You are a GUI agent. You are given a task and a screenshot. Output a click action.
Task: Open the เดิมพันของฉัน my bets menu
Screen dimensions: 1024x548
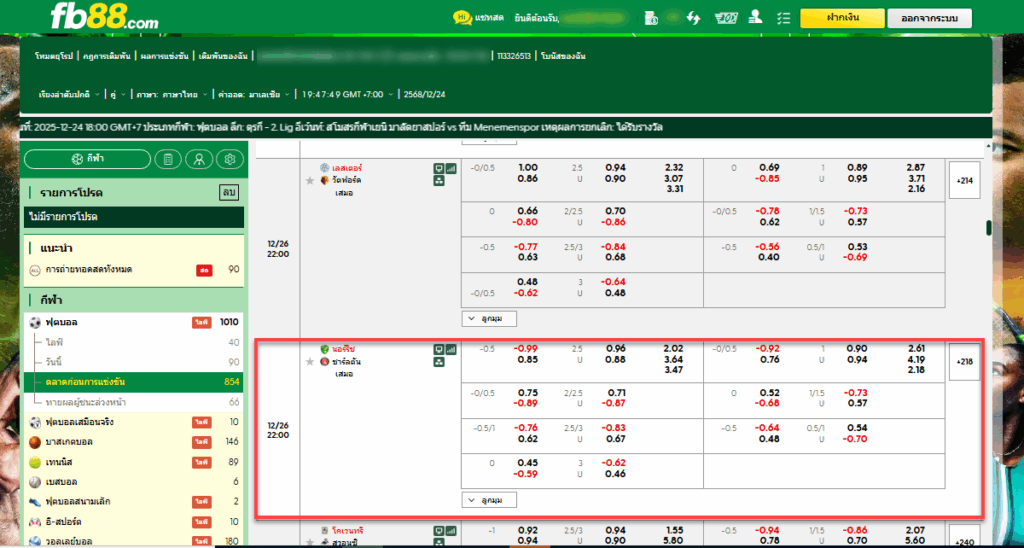point(224,56)
